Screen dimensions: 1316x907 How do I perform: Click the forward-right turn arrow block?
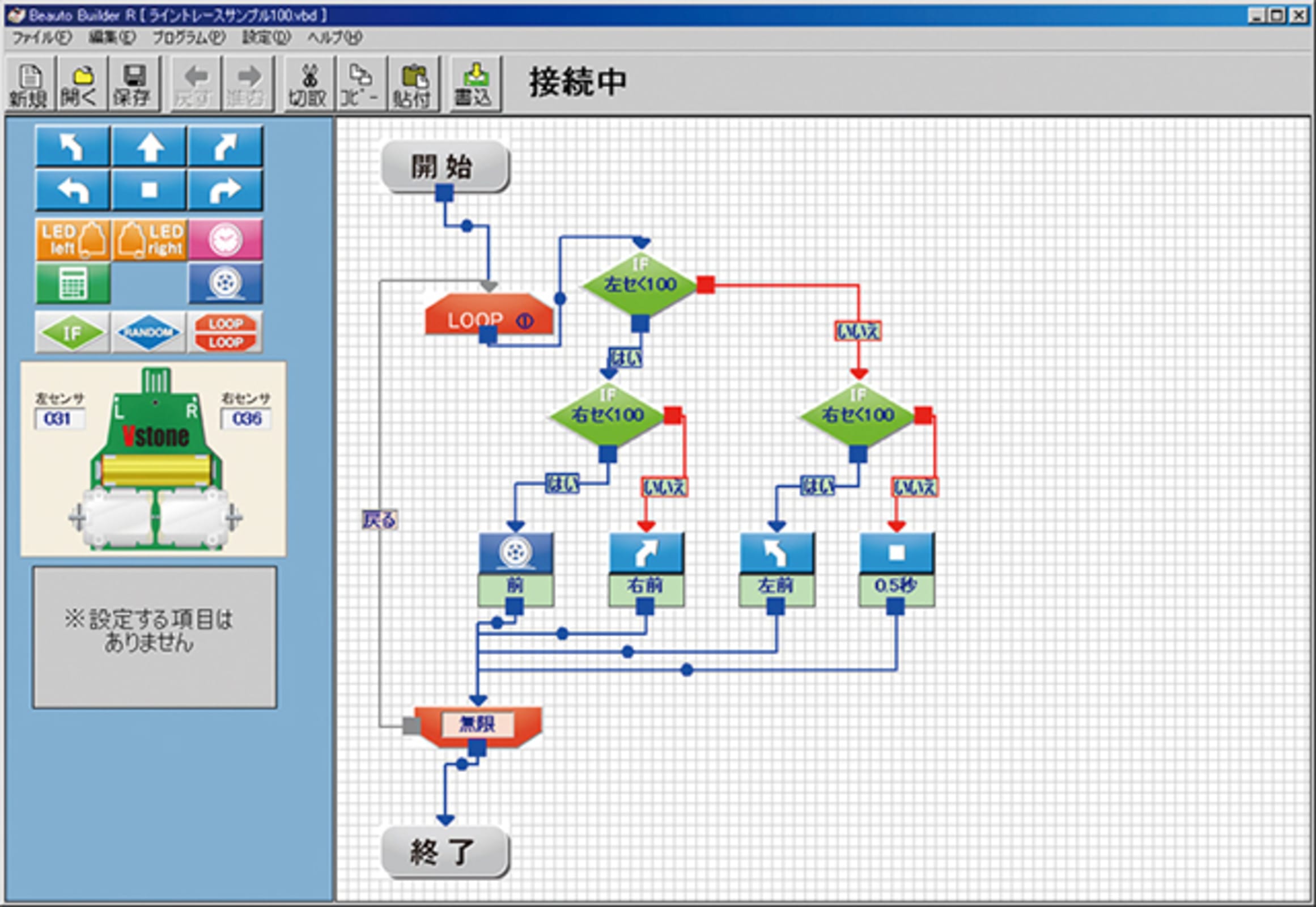(x=225, y=147)
